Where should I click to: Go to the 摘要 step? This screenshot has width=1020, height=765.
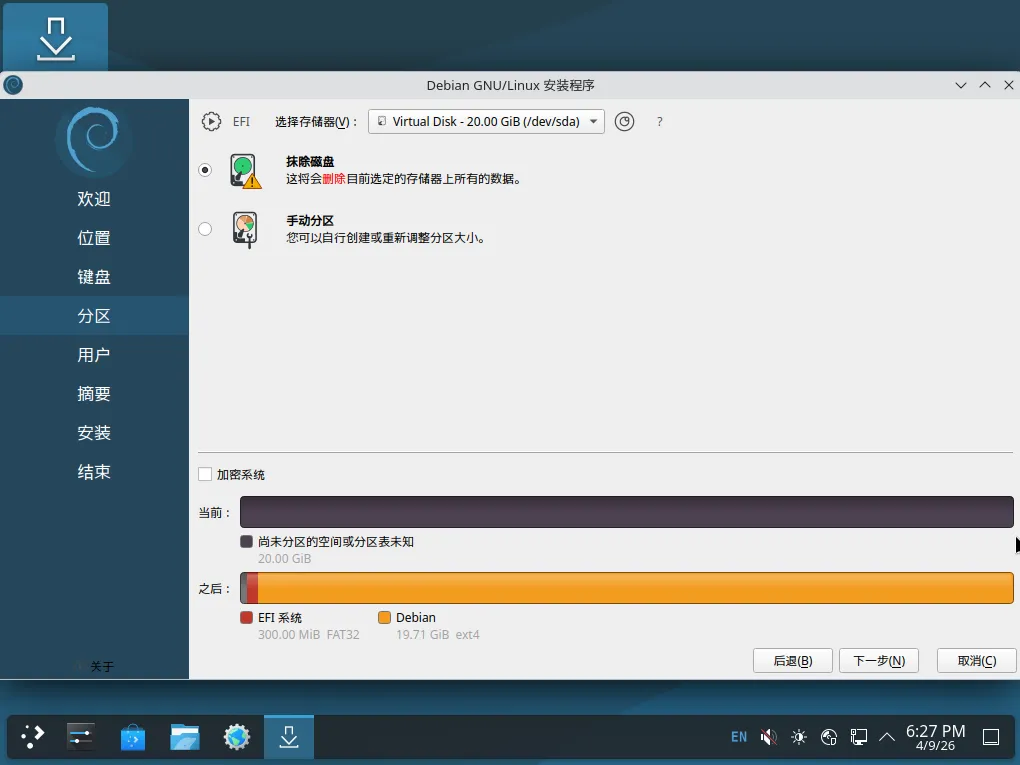point(94,394)
